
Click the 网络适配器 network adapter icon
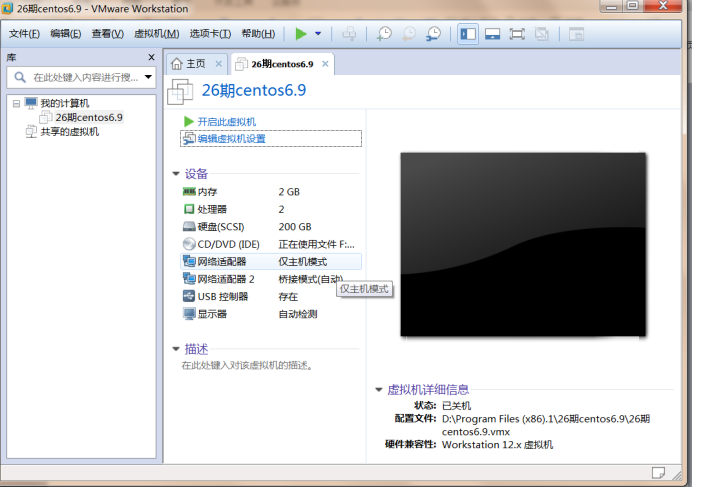pyautogui.click(x=189, y=261)
